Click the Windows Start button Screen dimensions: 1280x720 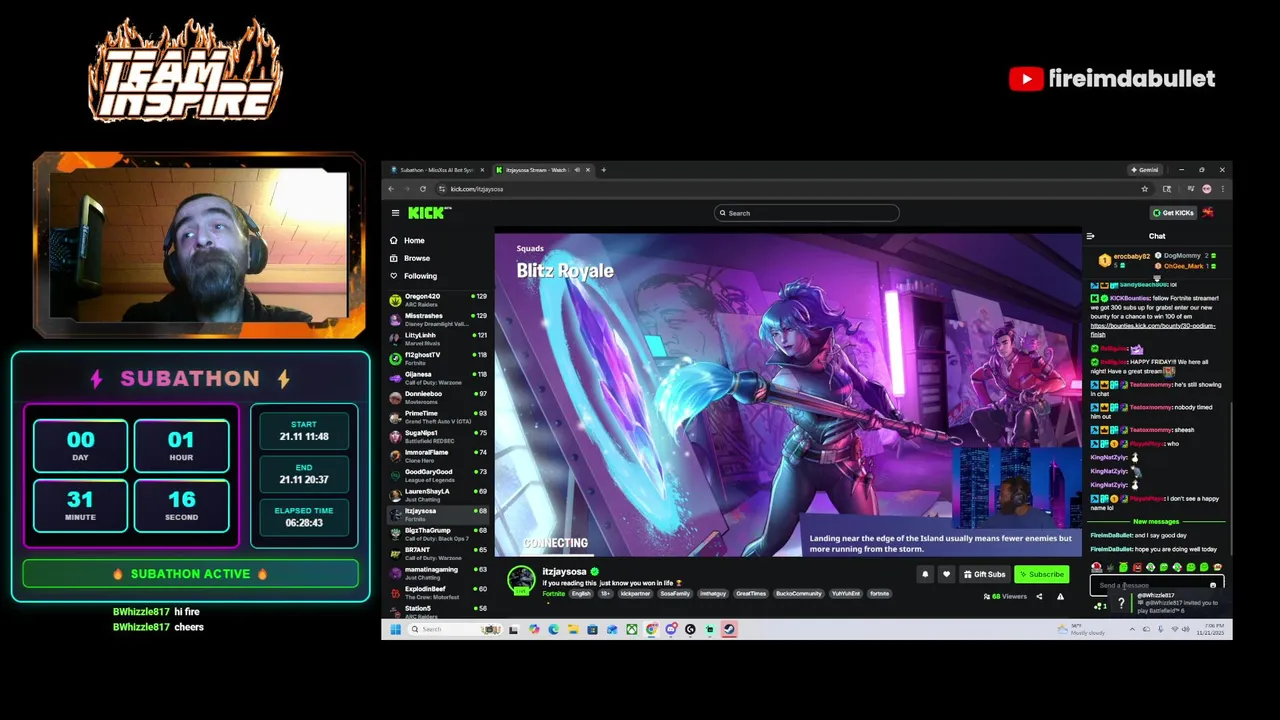click(395, 629)
